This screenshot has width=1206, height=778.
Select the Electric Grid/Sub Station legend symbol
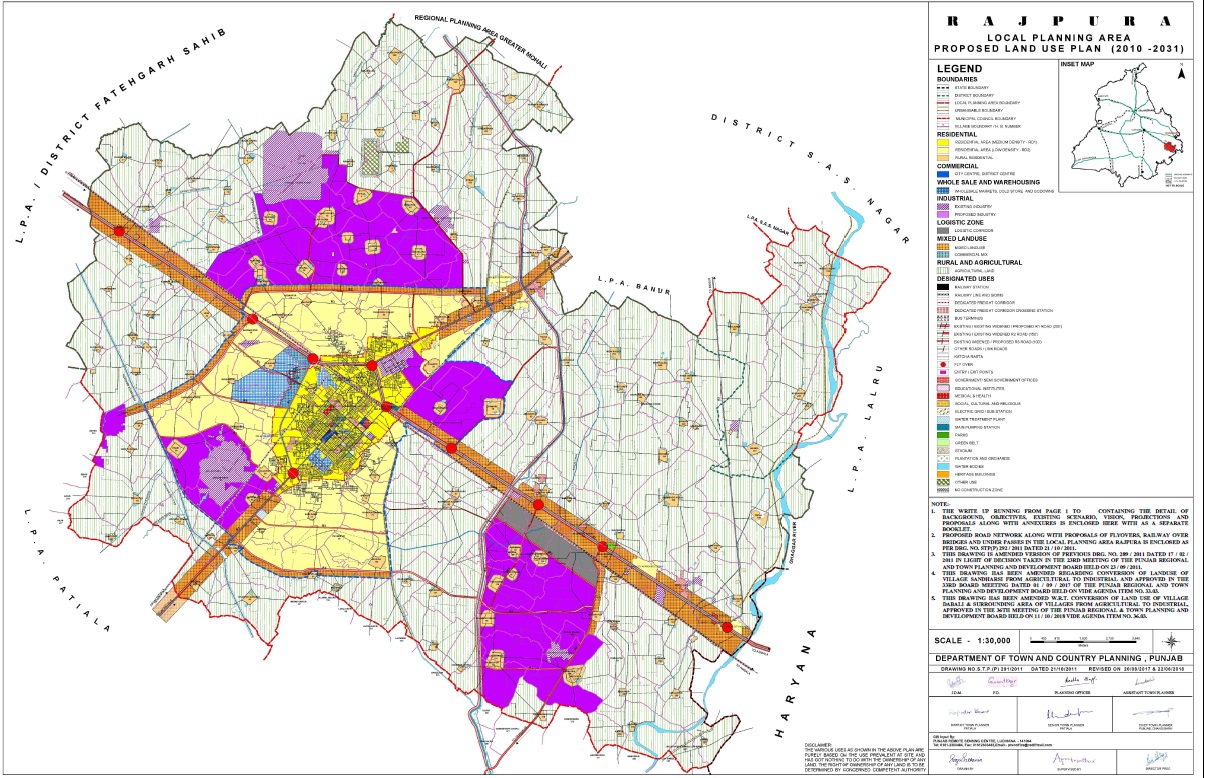[941, 411]
